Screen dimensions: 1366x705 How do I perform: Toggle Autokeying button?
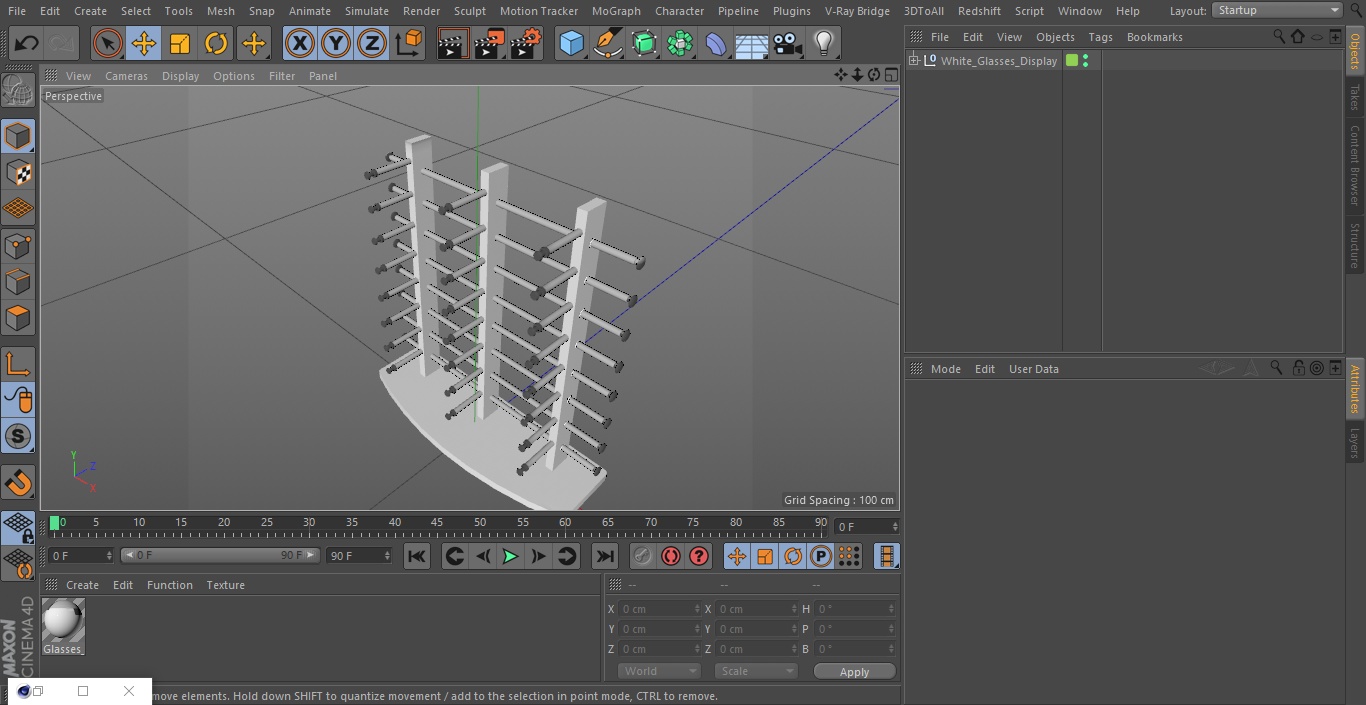[671, 556]
